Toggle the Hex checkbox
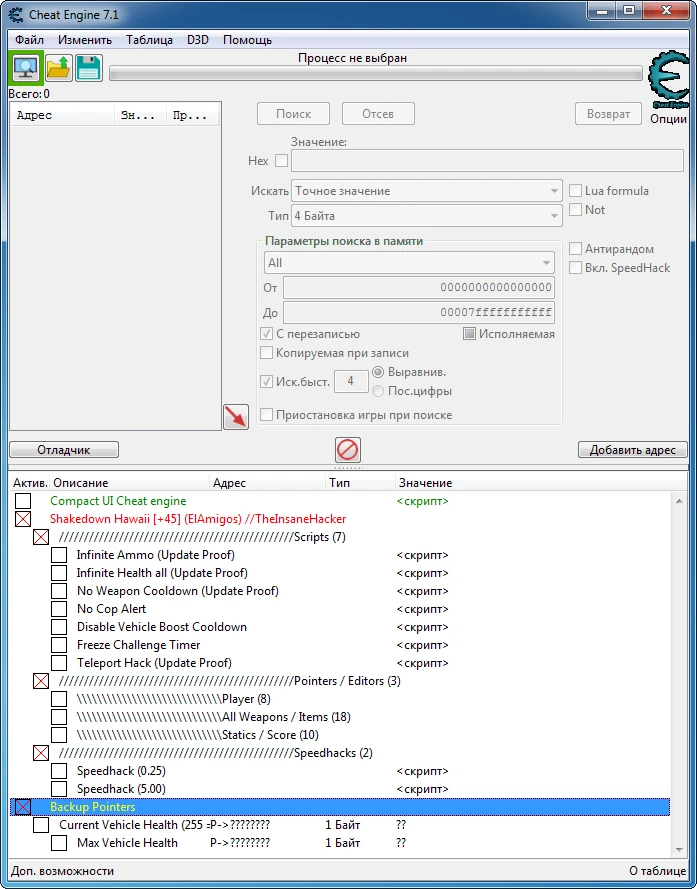The height and width of the screenshot is (889, 697). [x=281, y=160]
